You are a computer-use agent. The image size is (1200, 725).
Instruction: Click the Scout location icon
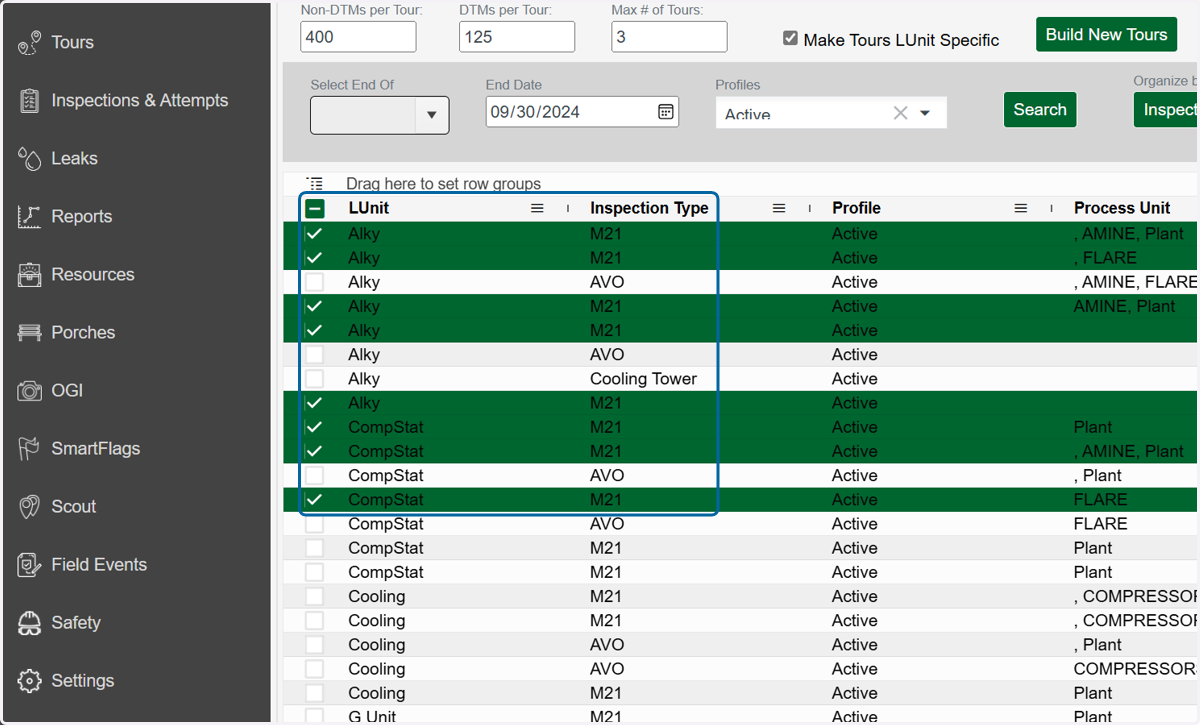[x=30, y=506]
